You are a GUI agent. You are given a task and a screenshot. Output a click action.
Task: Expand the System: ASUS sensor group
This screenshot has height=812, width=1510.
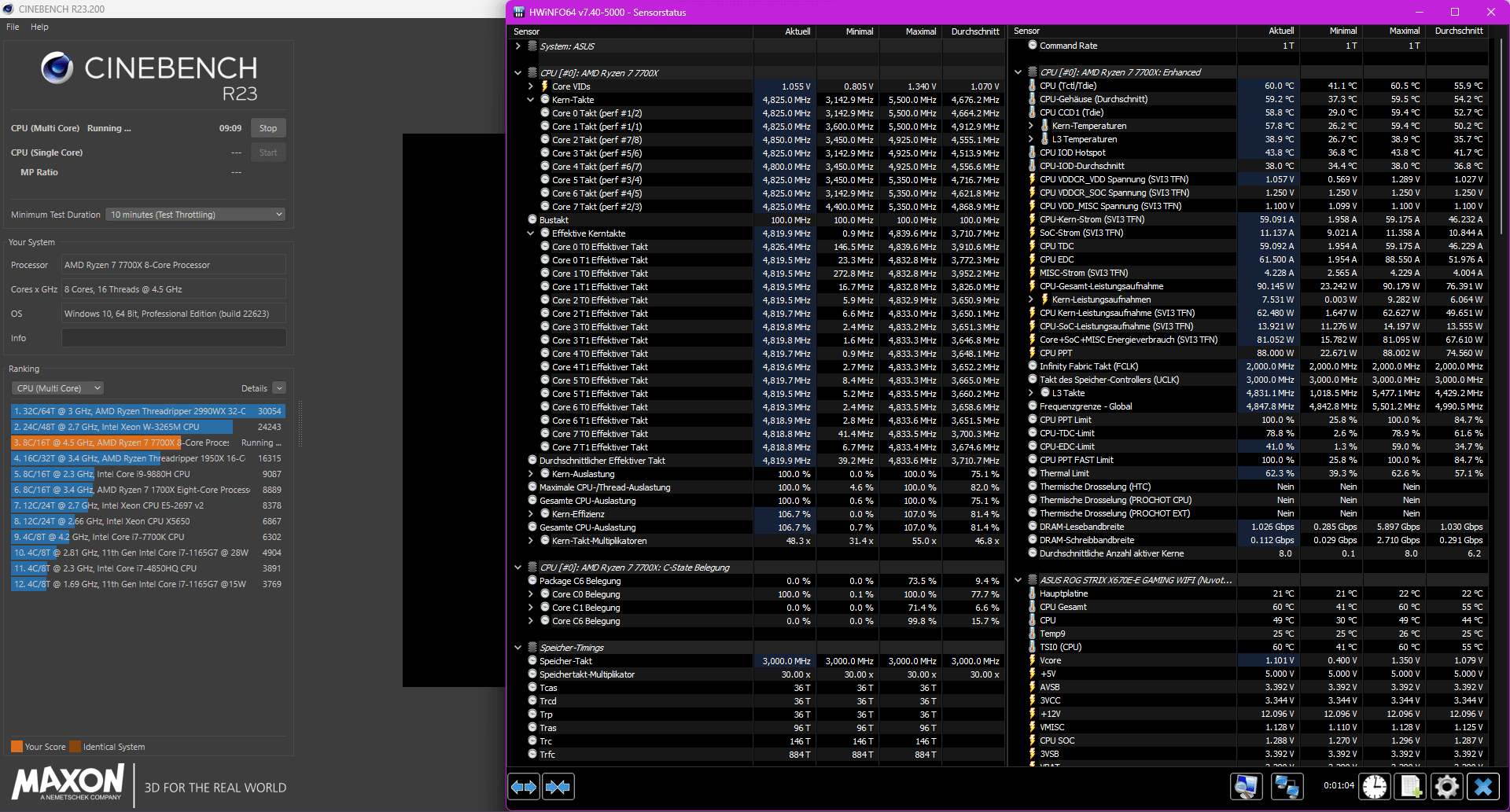coord(517,46)
